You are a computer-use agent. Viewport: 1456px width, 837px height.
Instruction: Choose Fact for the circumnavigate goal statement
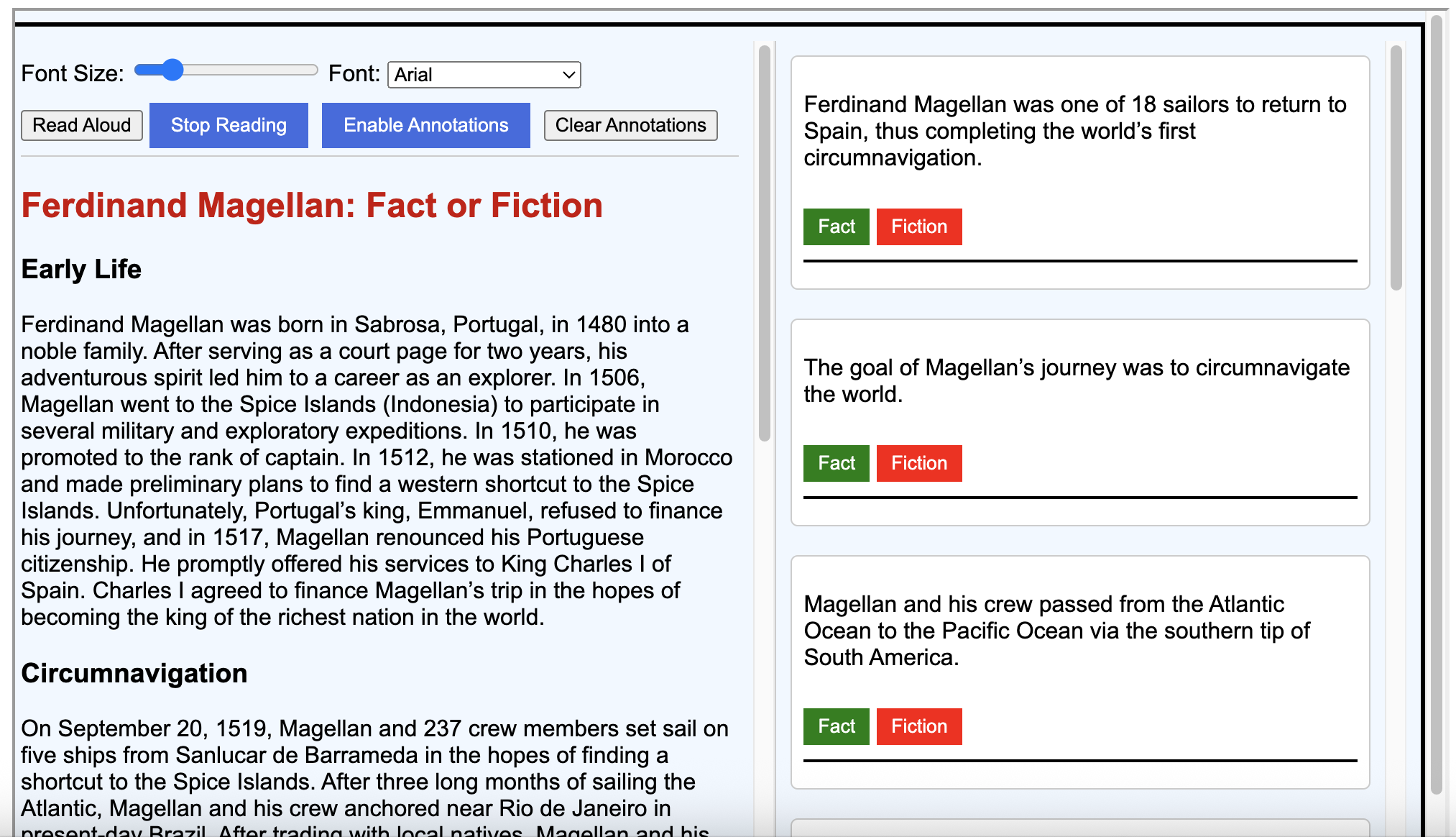pos(836,463)
